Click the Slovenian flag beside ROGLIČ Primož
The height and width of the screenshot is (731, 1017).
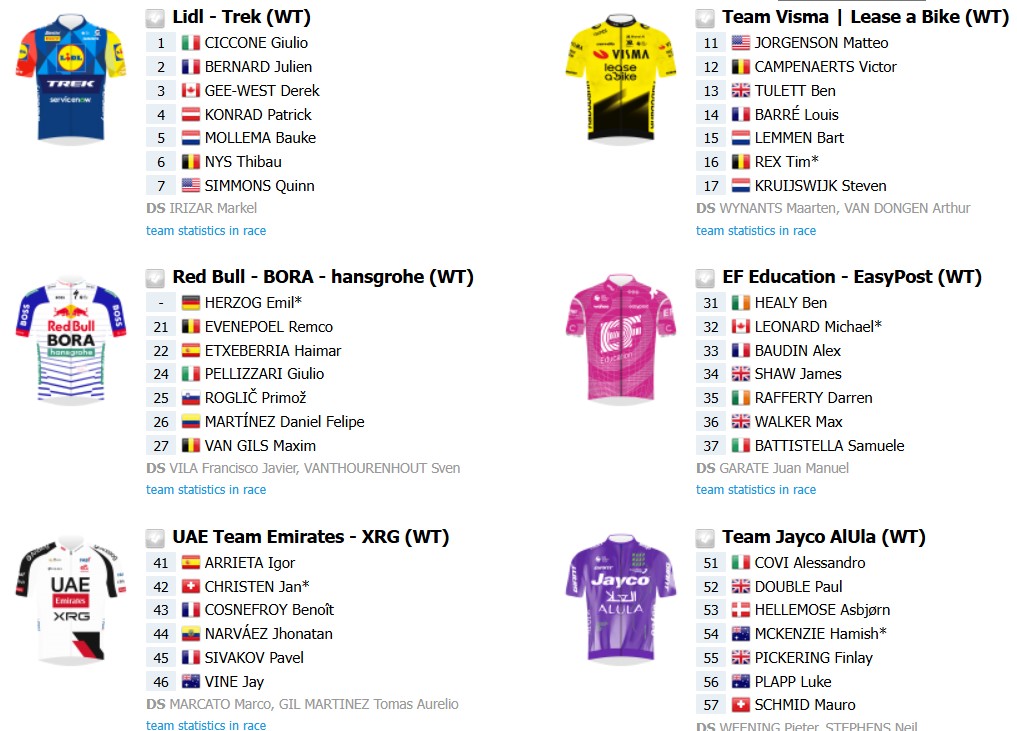coord(191,398)
